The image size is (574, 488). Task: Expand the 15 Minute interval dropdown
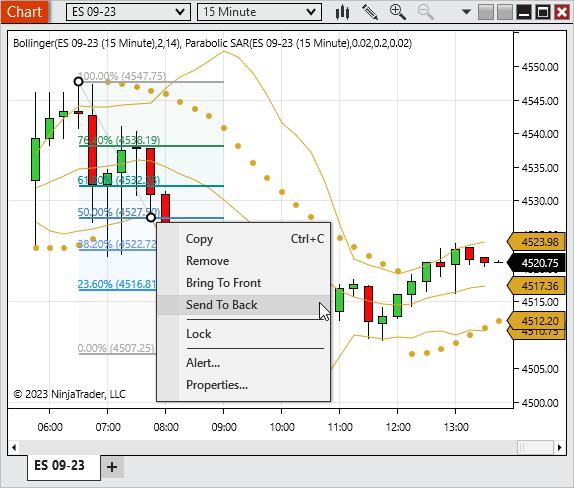click(x=260, y=12)
